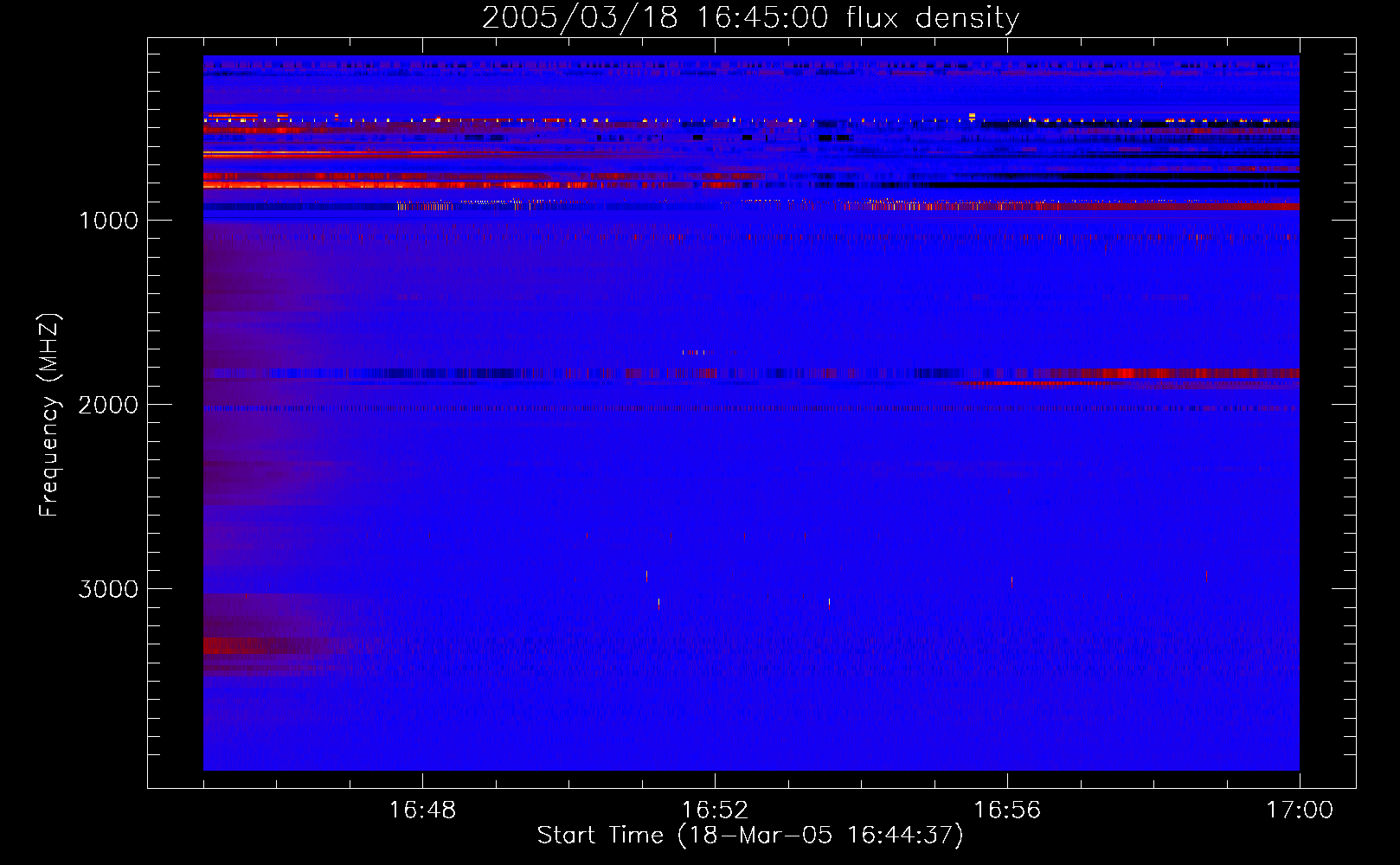Click the '17:00' time axis label
Image resolution: width=1400 pixels, height=865 pixels.
[1300, 811]
